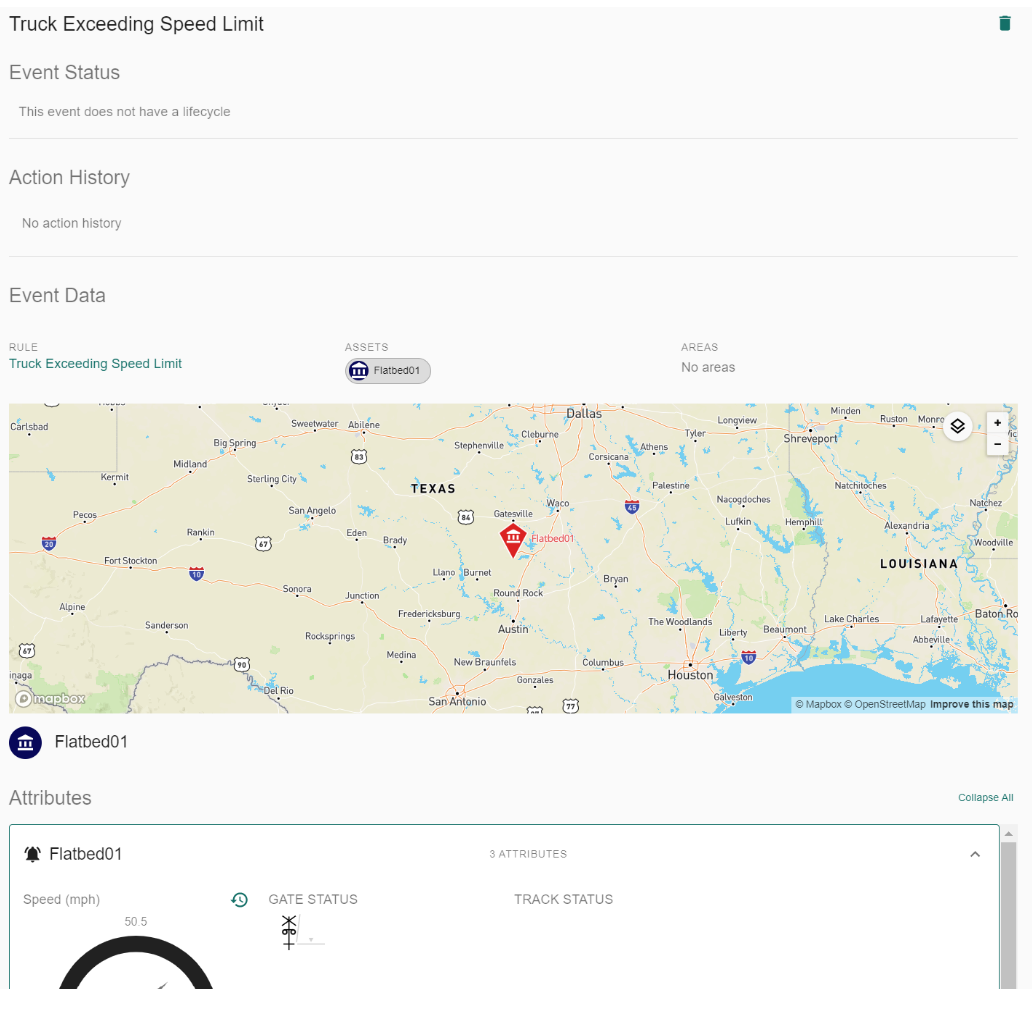Zoom out on the map

click(x=997, y=444)
